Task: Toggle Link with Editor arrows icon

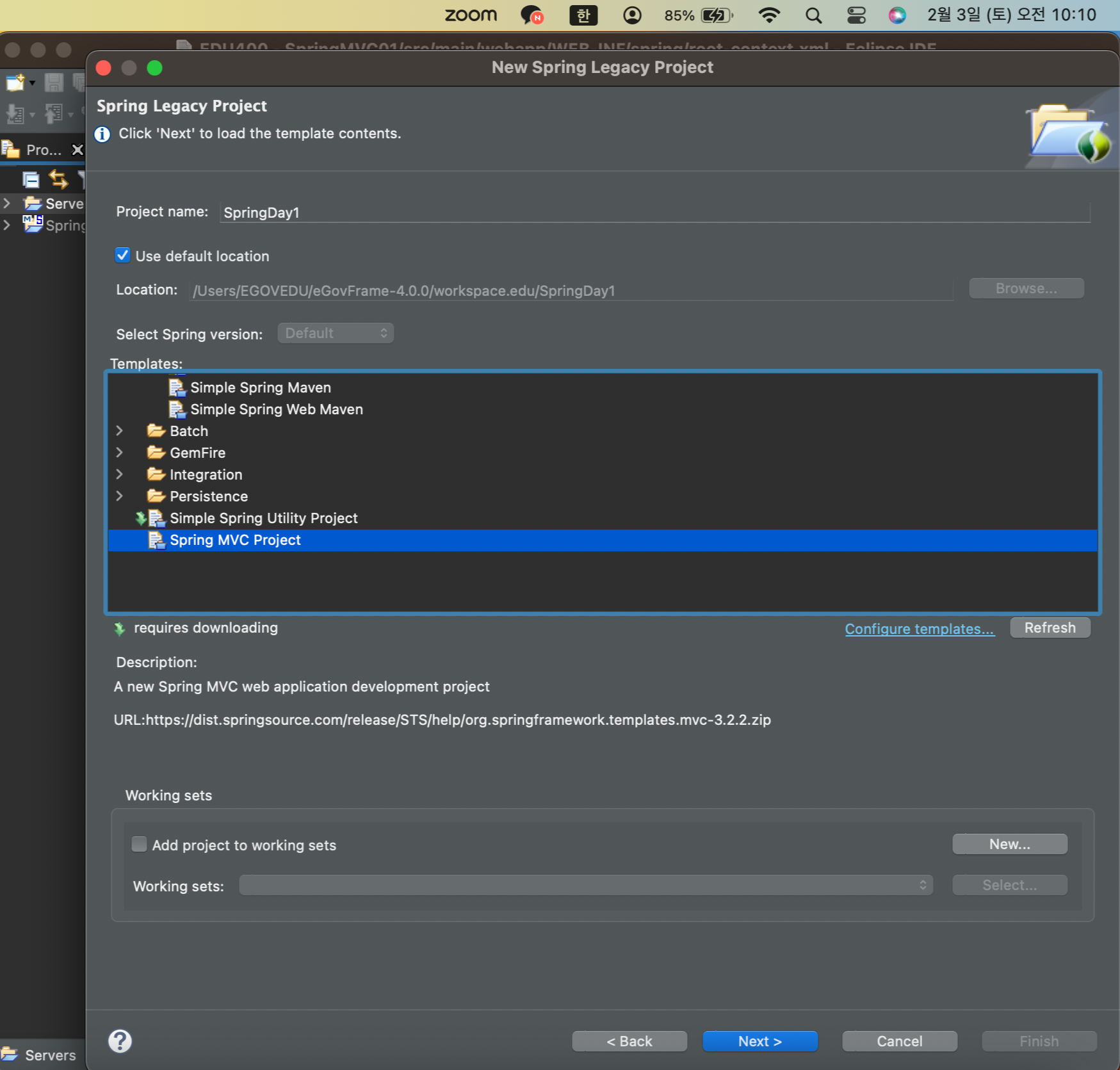Action: (x=58, y=179)
